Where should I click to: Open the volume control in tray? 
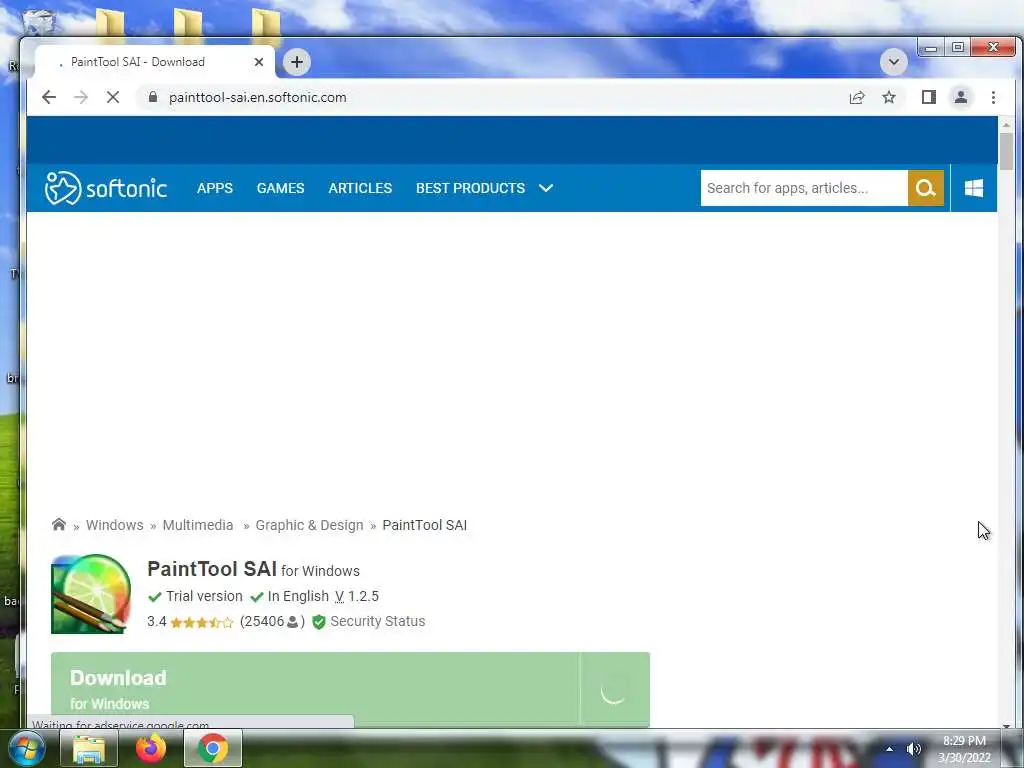(914, 749)
